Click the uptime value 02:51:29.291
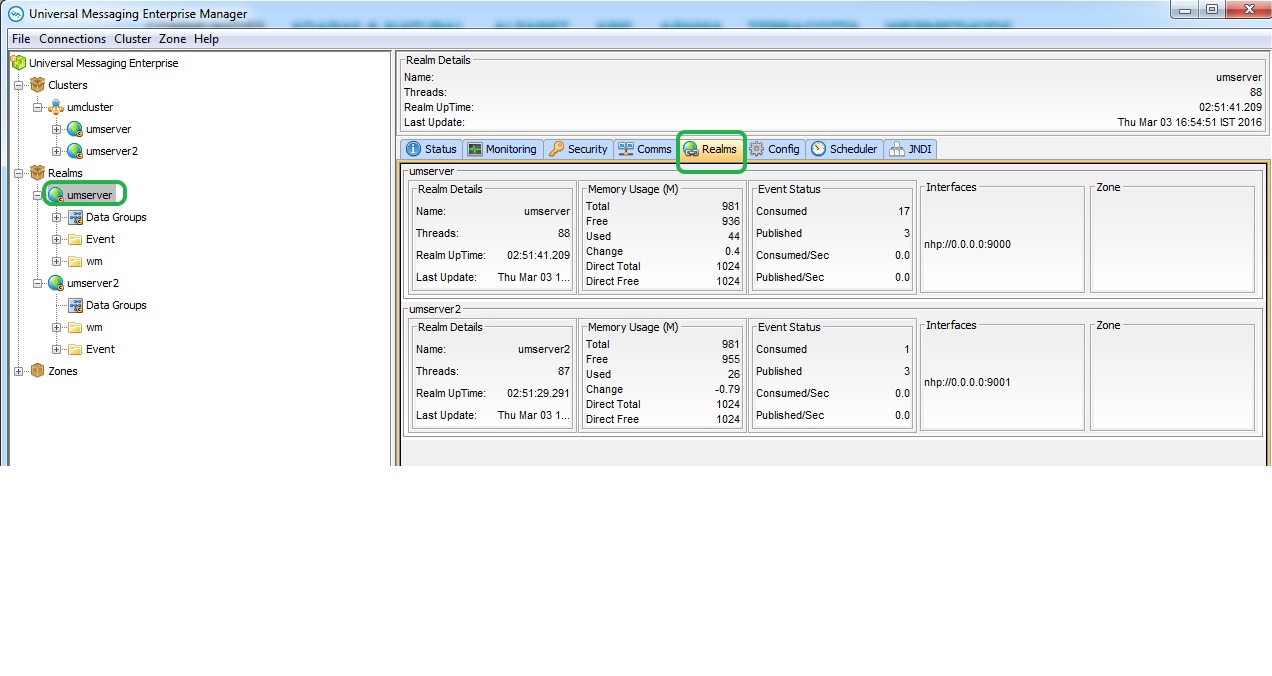The image size is (1272, 676). click(x=538, y=393)
